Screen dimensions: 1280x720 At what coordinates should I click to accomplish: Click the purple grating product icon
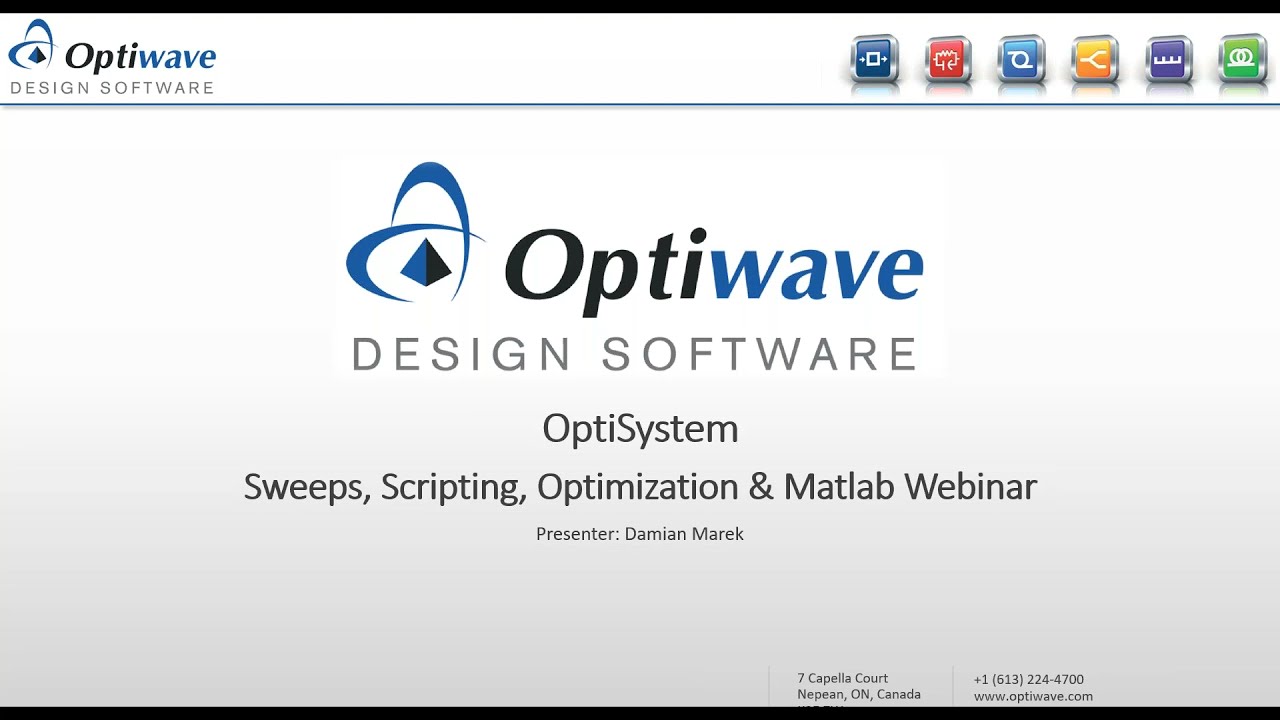tap(1168, 59)
